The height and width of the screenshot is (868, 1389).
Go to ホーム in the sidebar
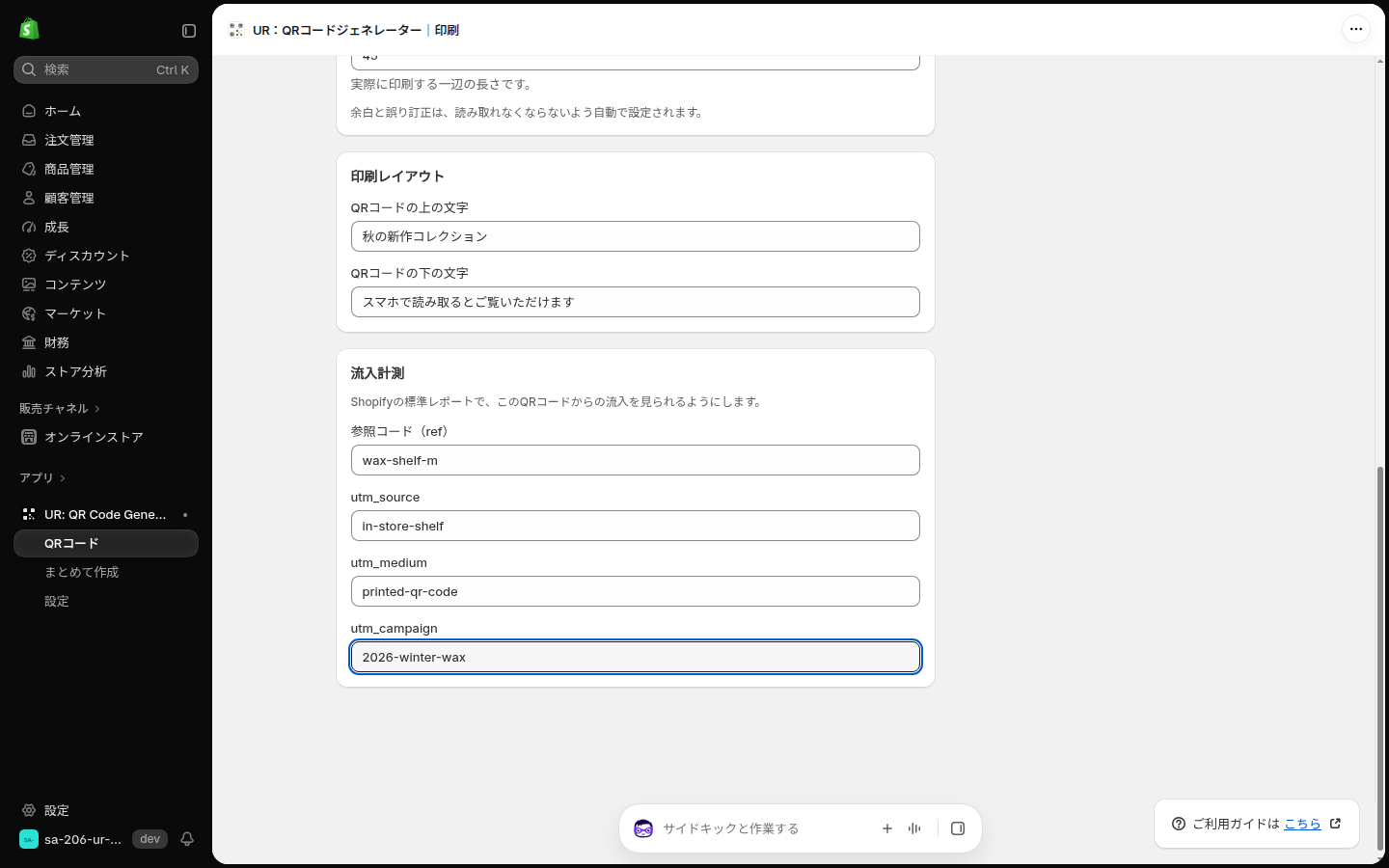click(x=106, y=111)
